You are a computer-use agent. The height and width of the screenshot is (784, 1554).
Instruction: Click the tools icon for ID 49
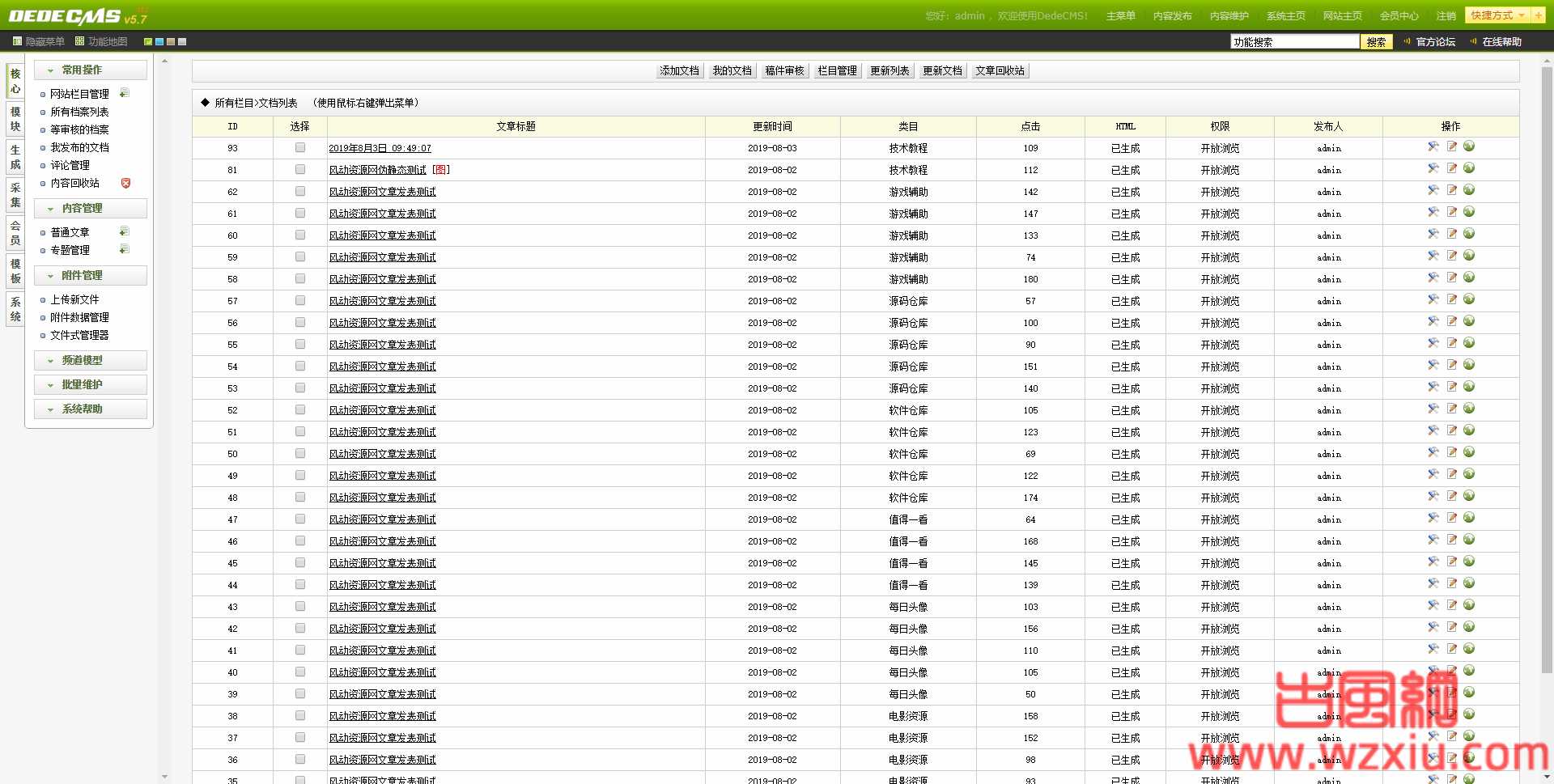click(x=1433, y=474)
